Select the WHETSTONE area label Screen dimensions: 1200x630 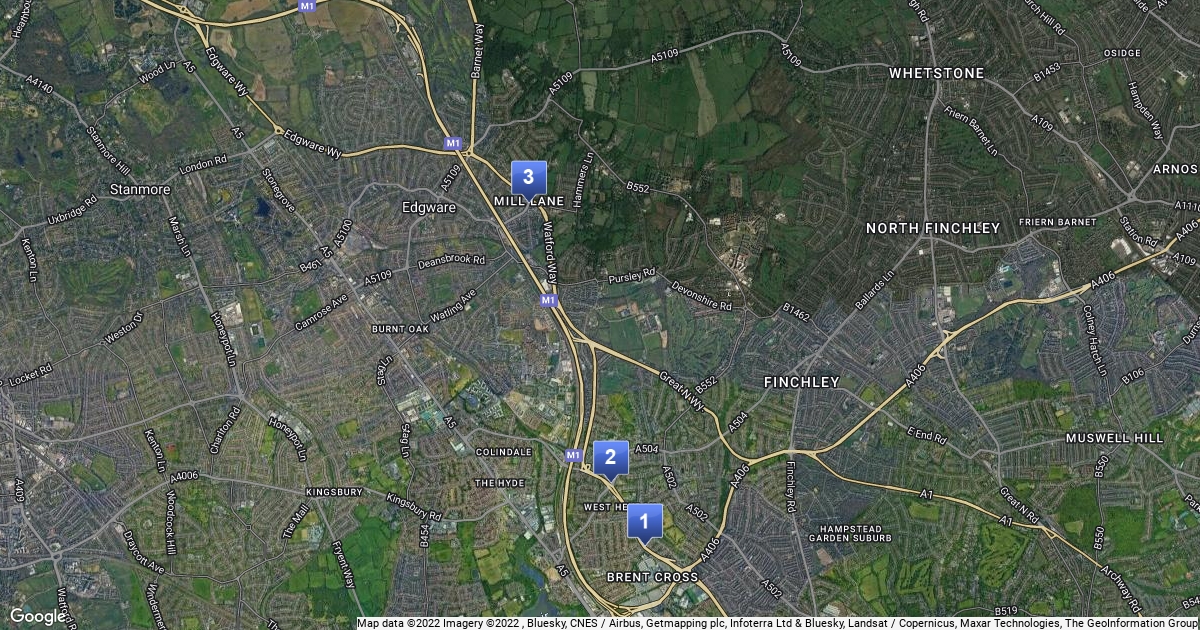pyautogui.click(x=936, y=73)
